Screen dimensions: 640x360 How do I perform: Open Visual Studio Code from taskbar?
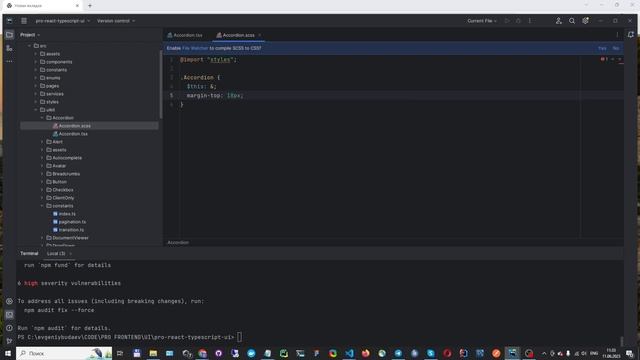click(349, 353)
